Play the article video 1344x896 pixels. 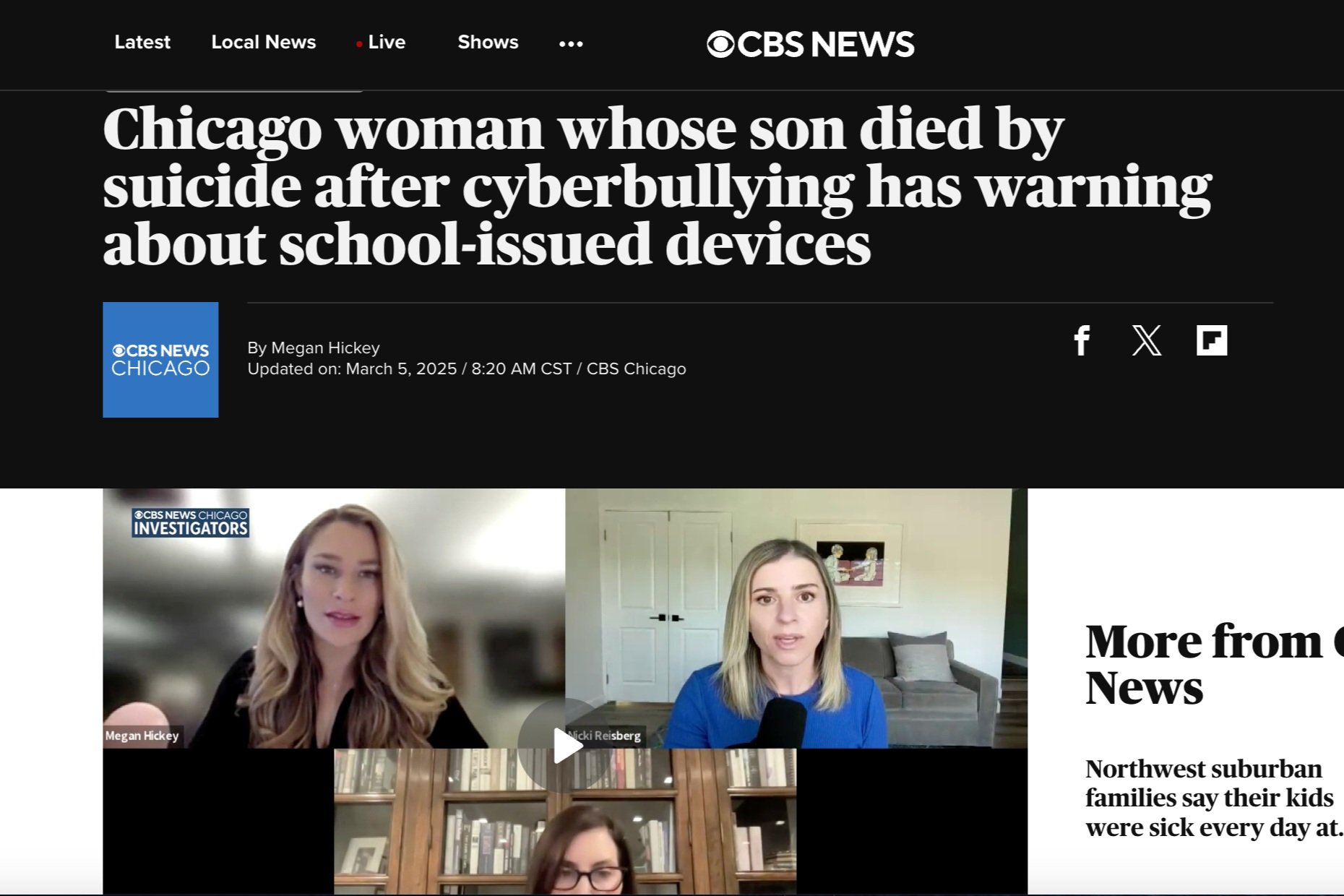[x=567, y=746]
